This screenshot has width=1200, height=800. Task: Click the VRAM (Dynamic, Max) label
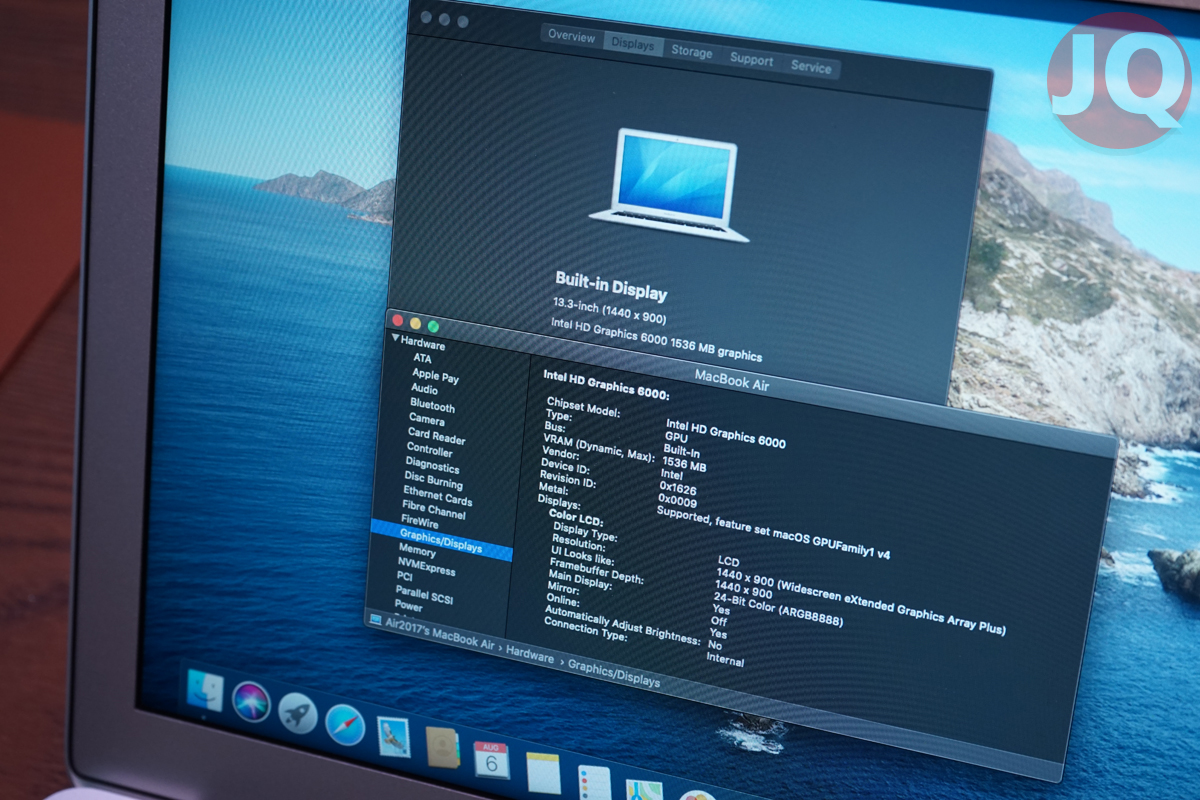(x=599, y=447)
